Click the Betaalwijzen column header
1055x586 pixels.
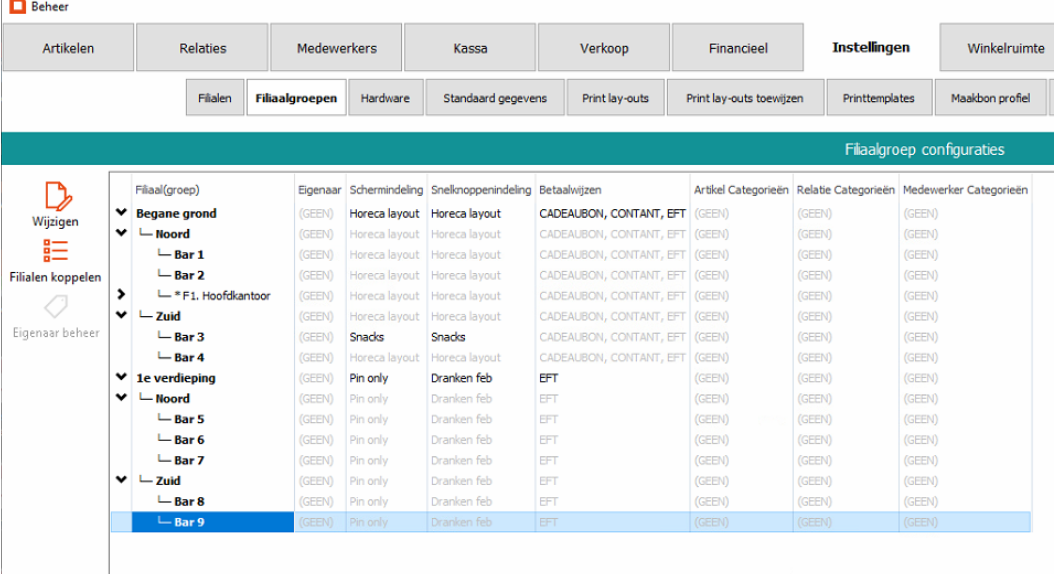(570, 190)
